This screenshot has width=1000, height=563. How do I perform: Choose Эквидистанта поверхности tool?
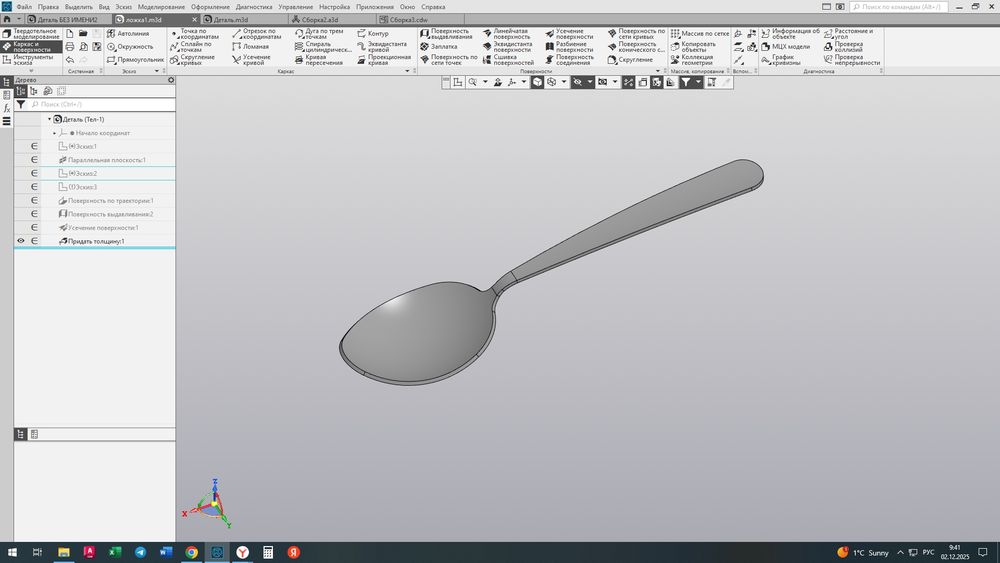pyautogui.click(x=507, y=47)
